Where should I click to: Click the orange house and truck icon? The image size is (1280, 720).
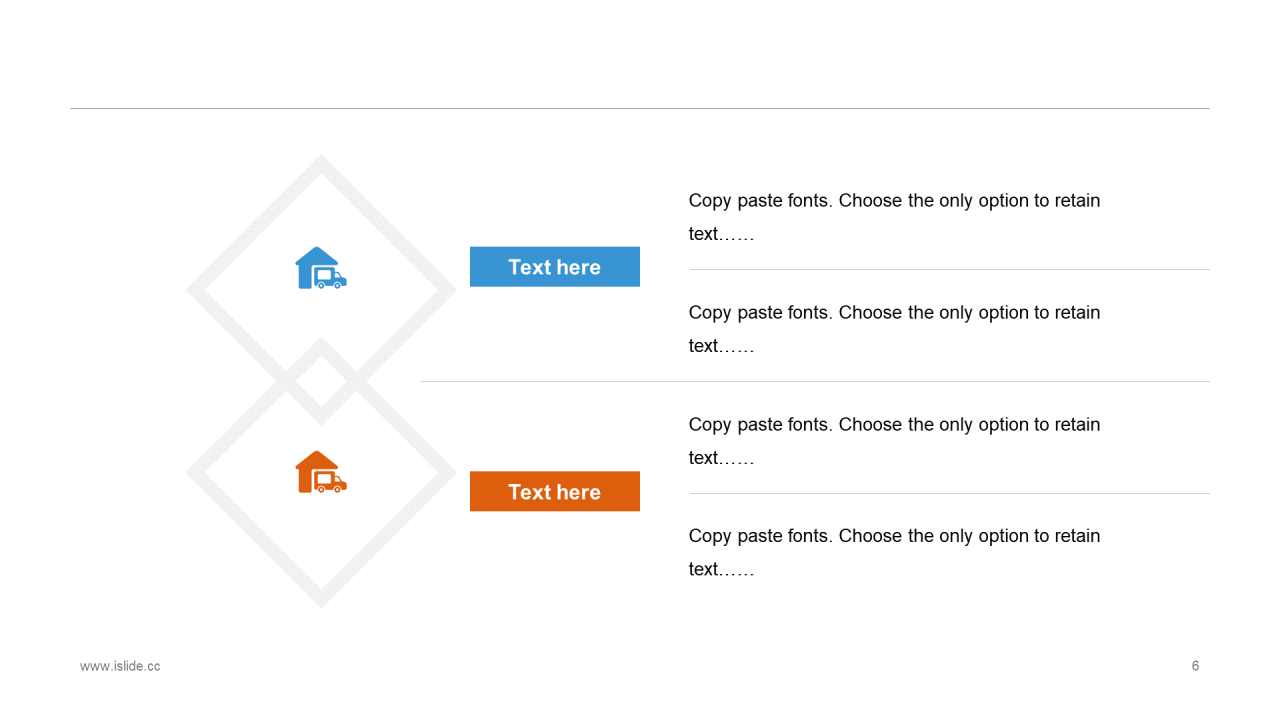click(x=321, y=472)
